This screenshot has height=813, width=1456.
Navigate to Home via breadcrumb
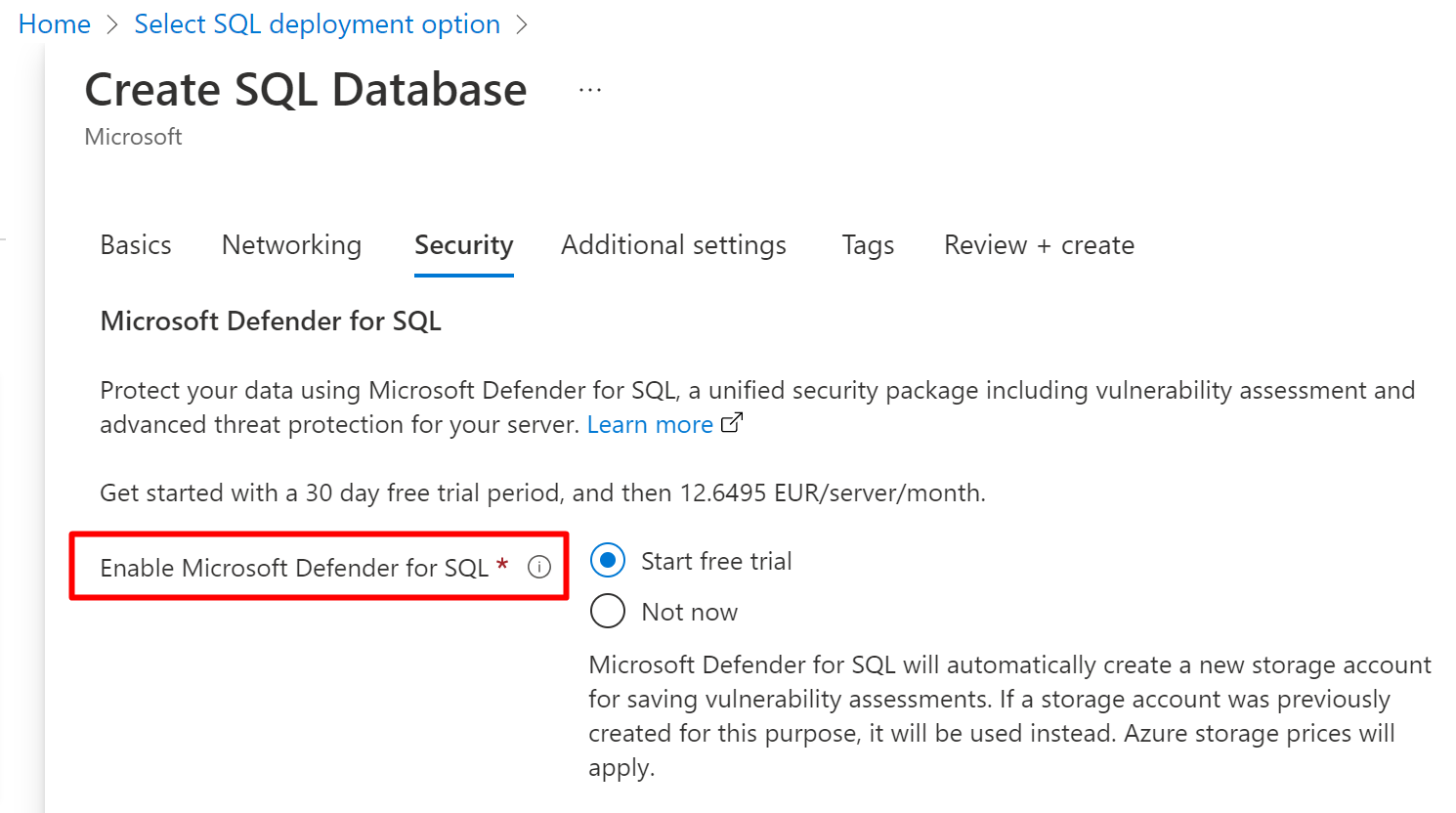tap(55, 24)
